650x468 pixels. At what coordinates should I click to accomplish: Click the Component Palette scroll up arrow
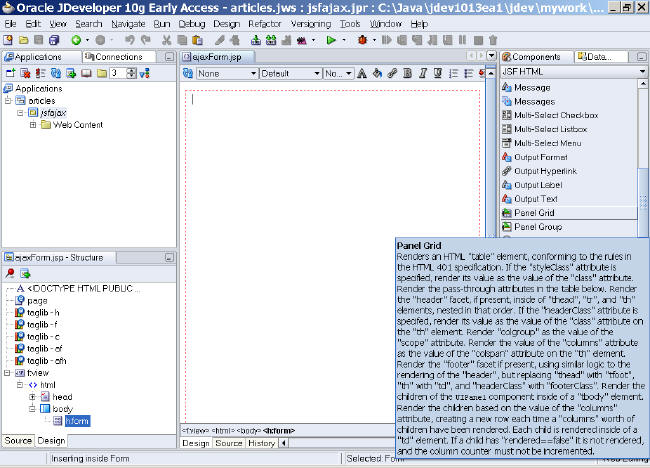coord(643,84)
